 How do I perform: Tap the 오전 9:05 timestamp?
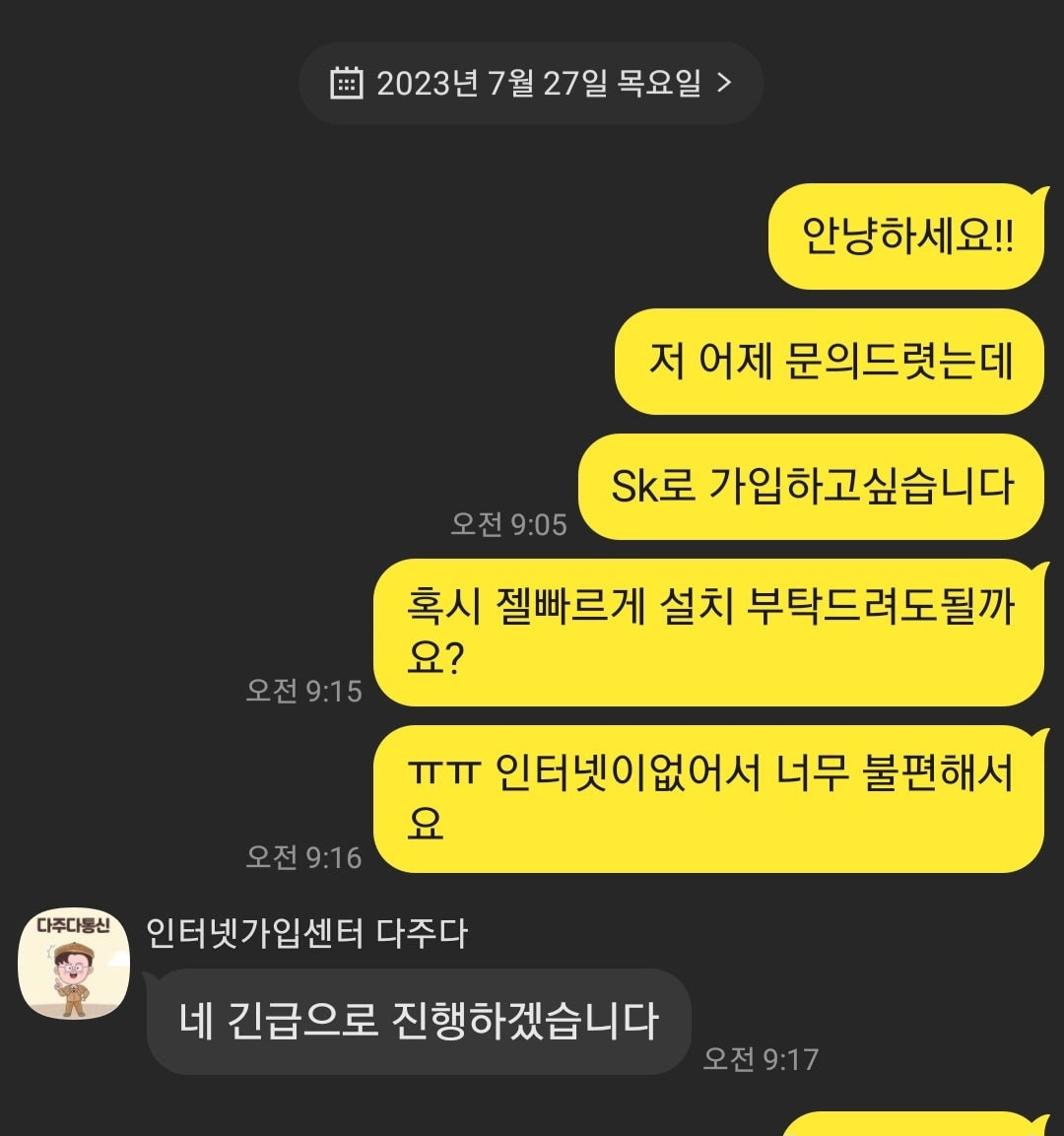click(508, 524)
